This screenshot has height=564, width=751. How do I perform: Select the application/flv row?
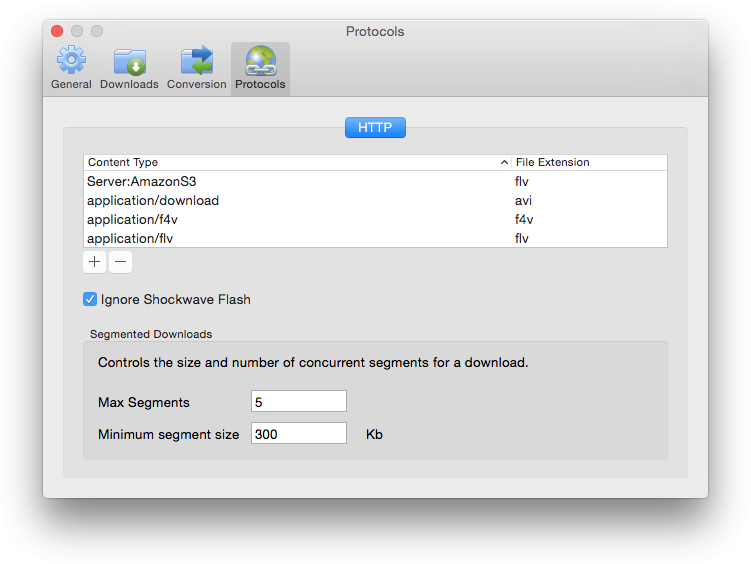point(375,238)
